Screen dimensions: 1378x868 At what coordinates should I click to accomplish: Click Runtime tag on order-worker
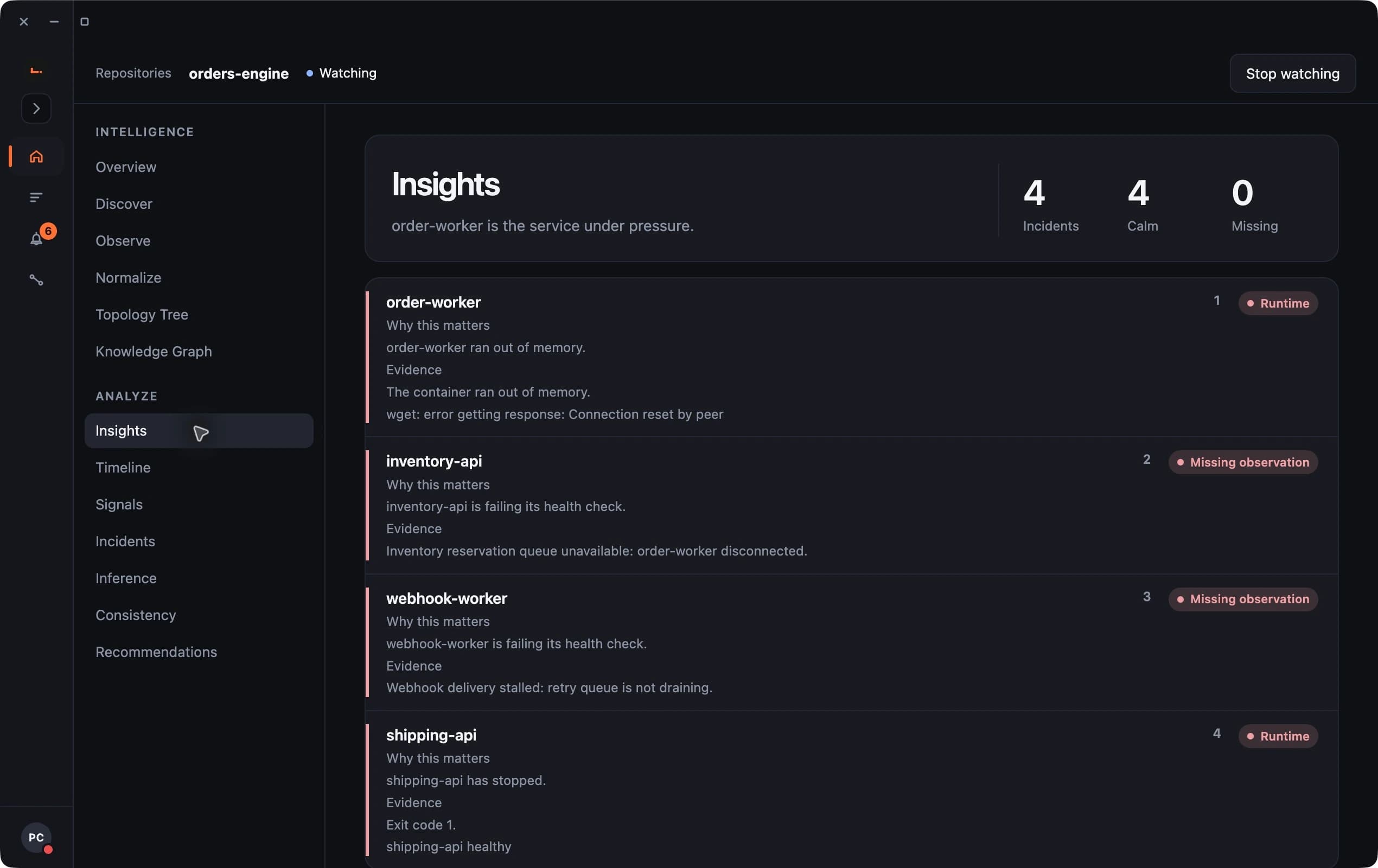tap(1278, 303)
